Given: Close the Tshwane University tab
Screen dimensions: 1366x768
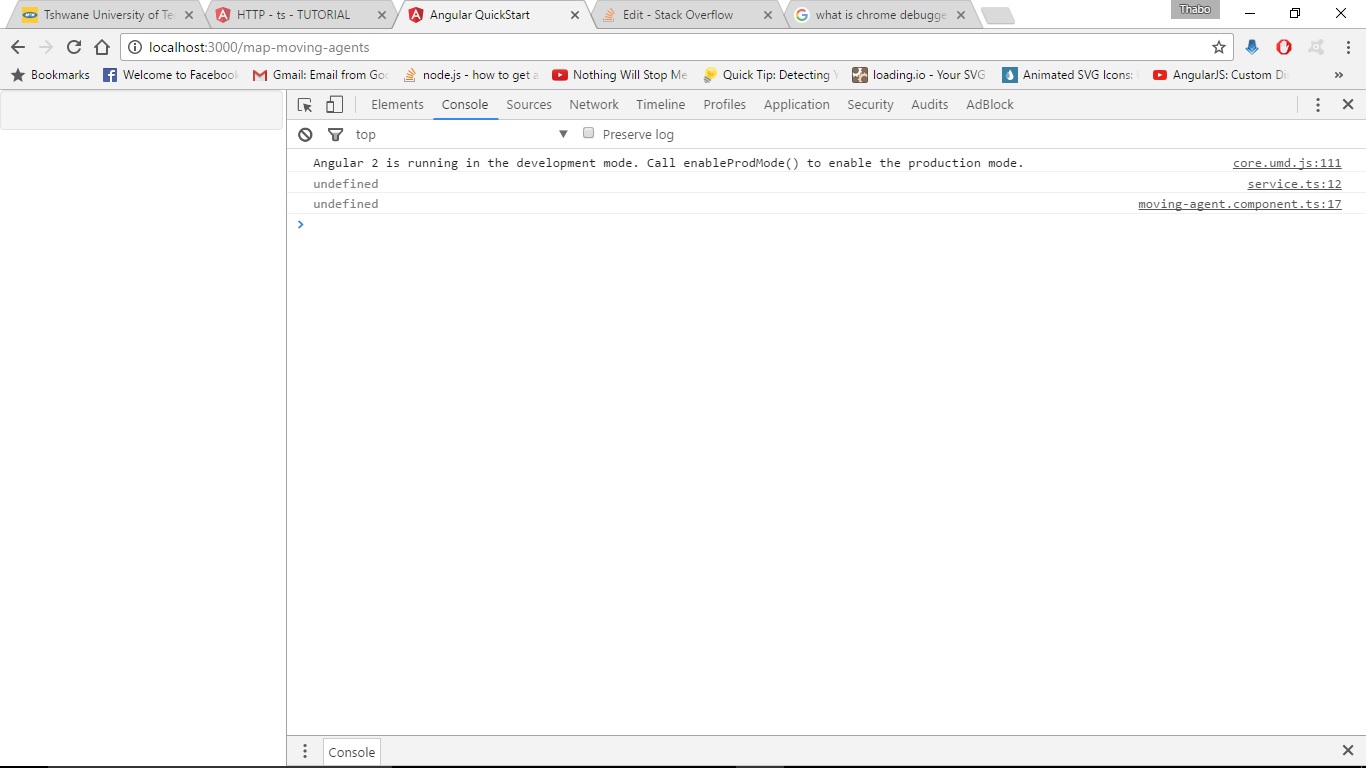Looking at the screenshot, I should pyautogui.click(x=189, y=15).
